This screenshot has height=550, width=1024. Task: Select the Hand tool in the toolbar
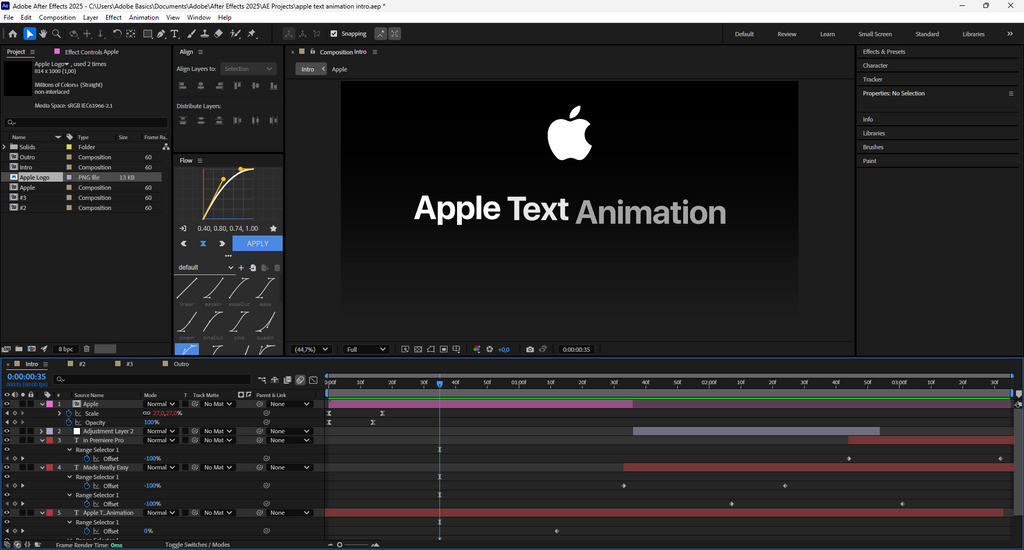click(43, 34)
